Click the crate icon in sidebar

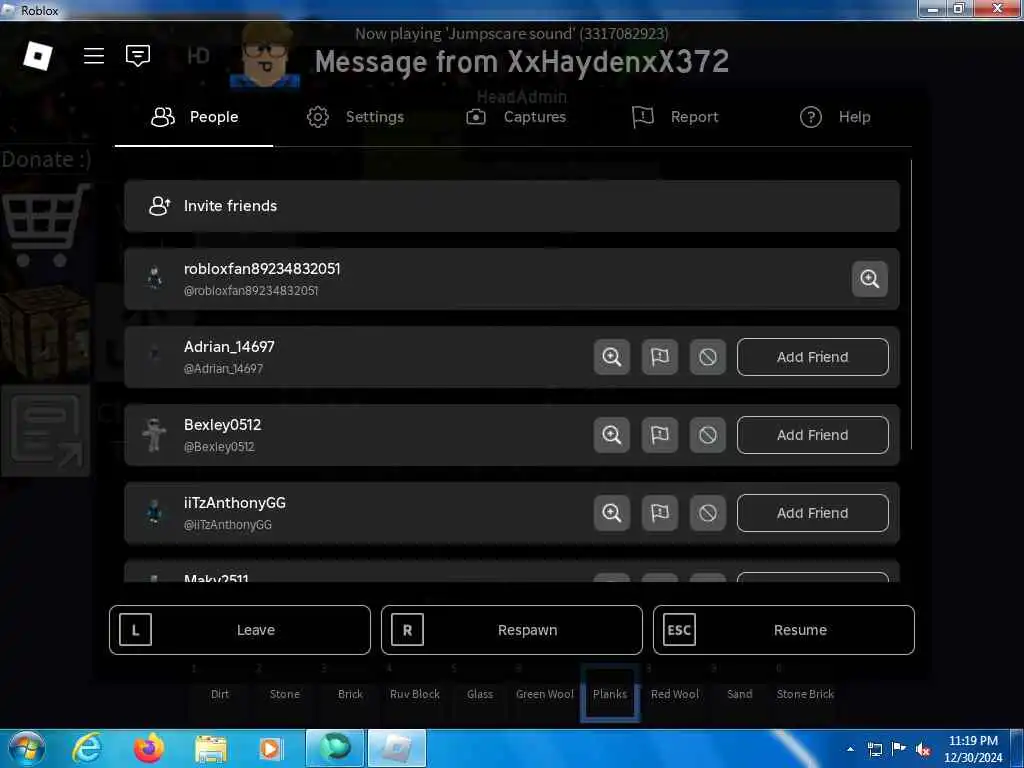45,332
